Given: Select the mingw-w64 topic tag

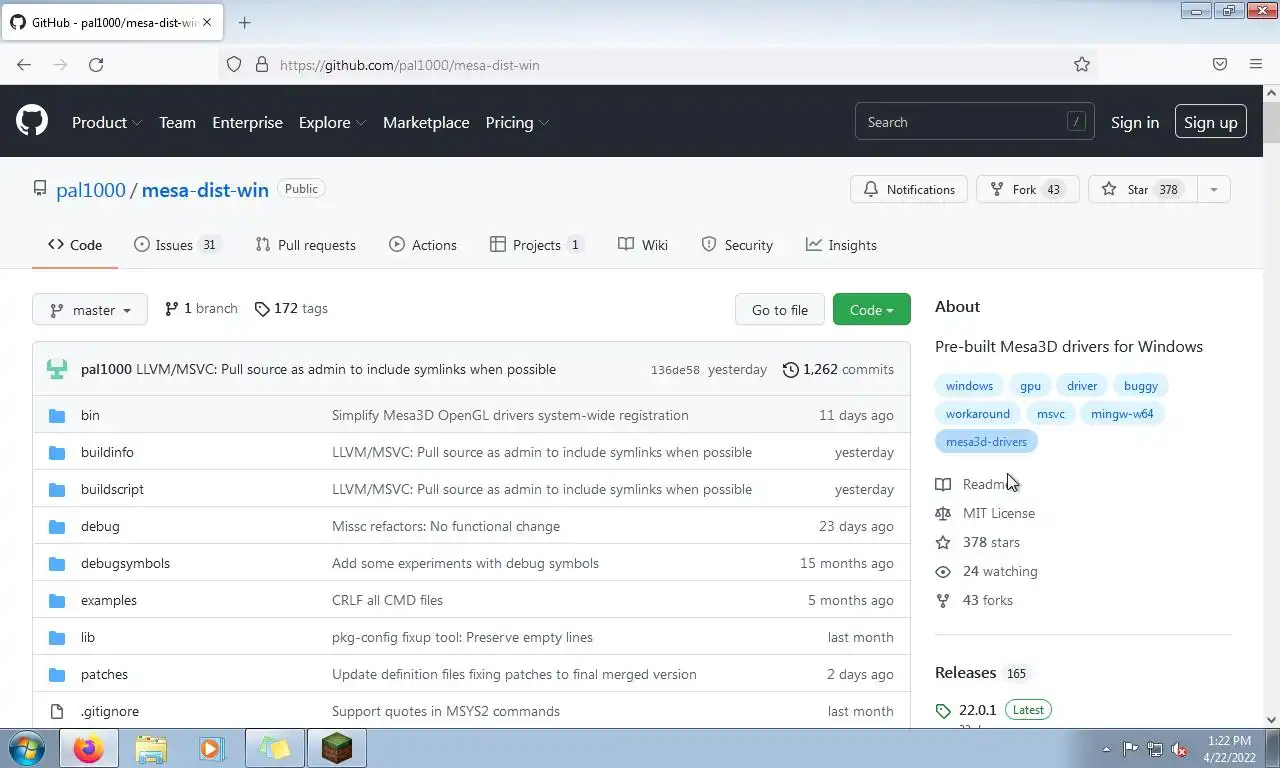Looking at the screenshot, I should click(1122, 413).
